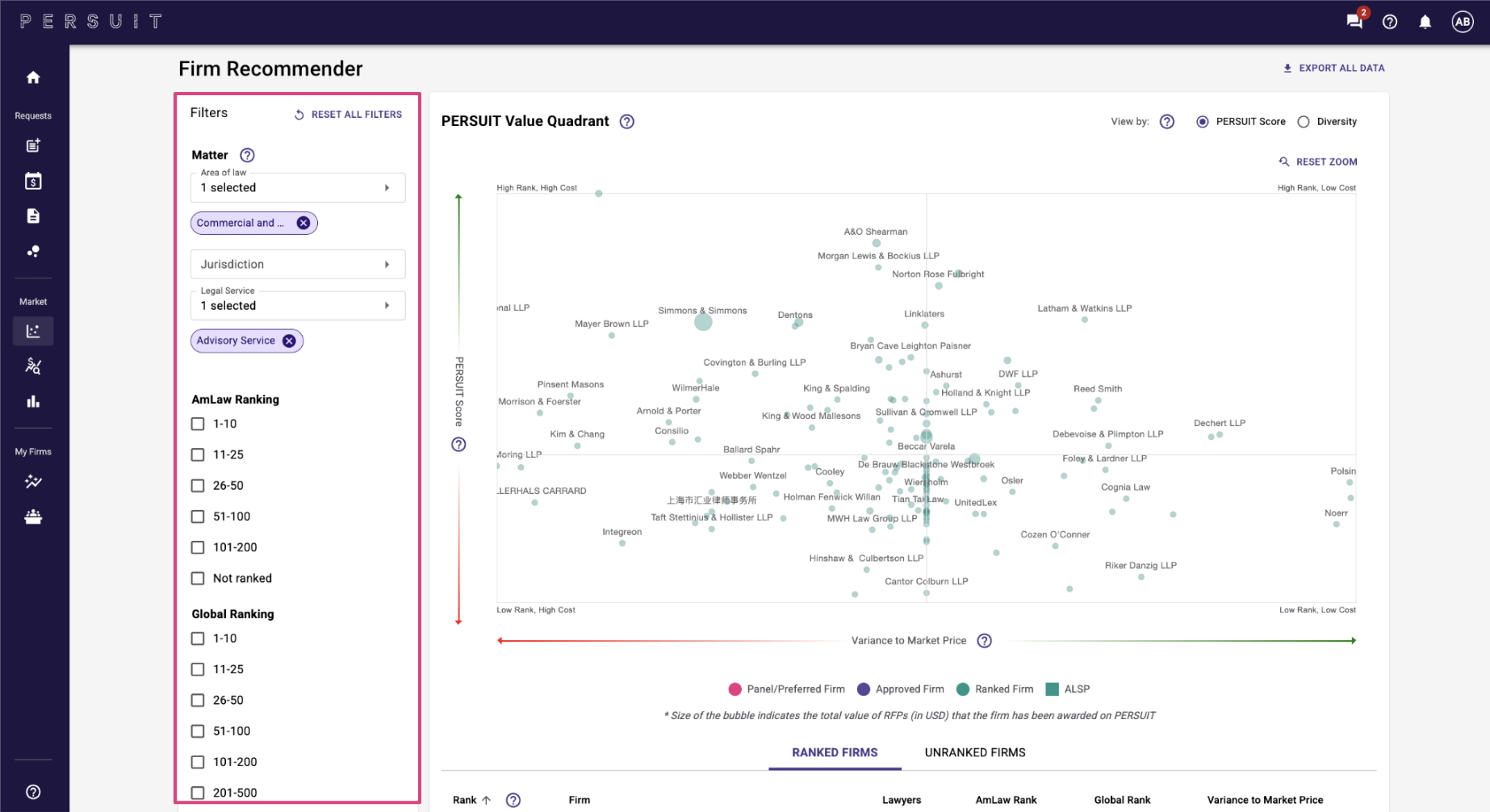The image size is (1490, 812).
Task: Click the A&O Shearman data point
Action: pos(877,243)
